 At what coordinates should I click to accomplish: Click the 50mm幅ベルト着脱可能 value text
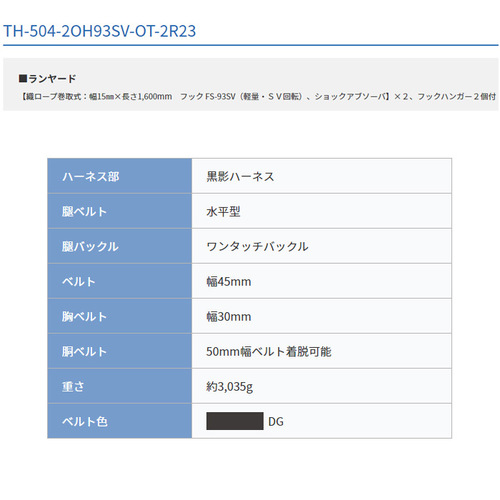[x=269, y=351]
